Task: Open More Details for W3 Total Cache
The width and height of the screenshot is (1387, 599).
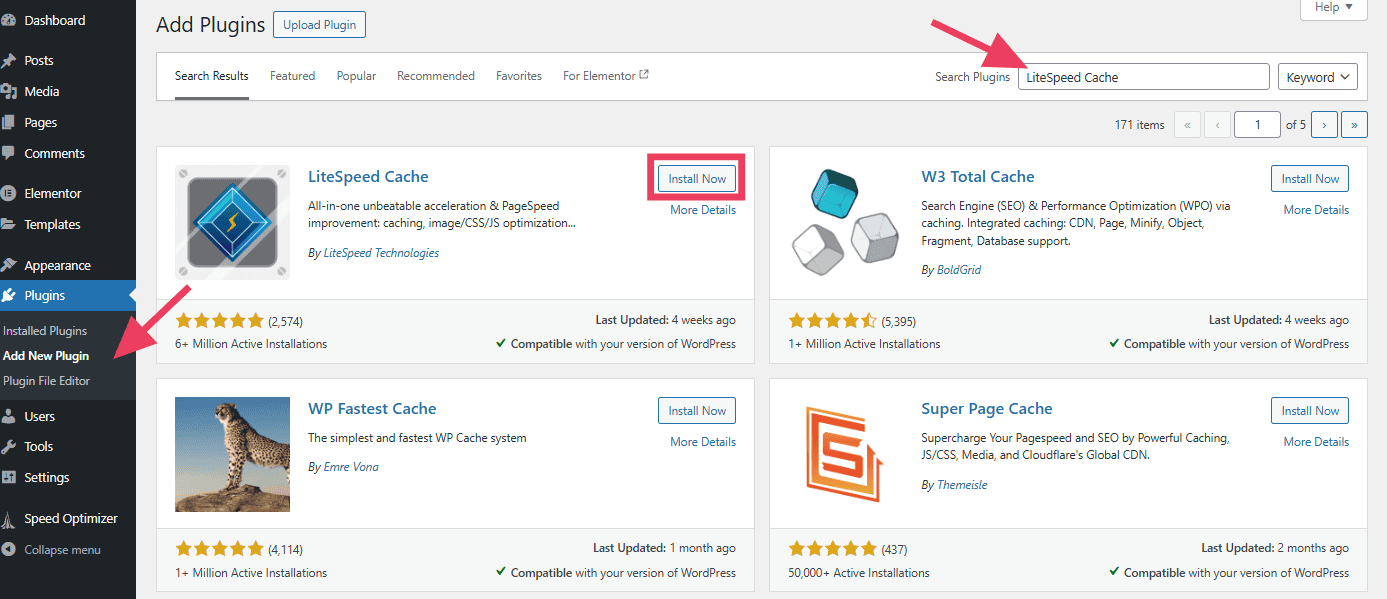Action: (1316, 210)
